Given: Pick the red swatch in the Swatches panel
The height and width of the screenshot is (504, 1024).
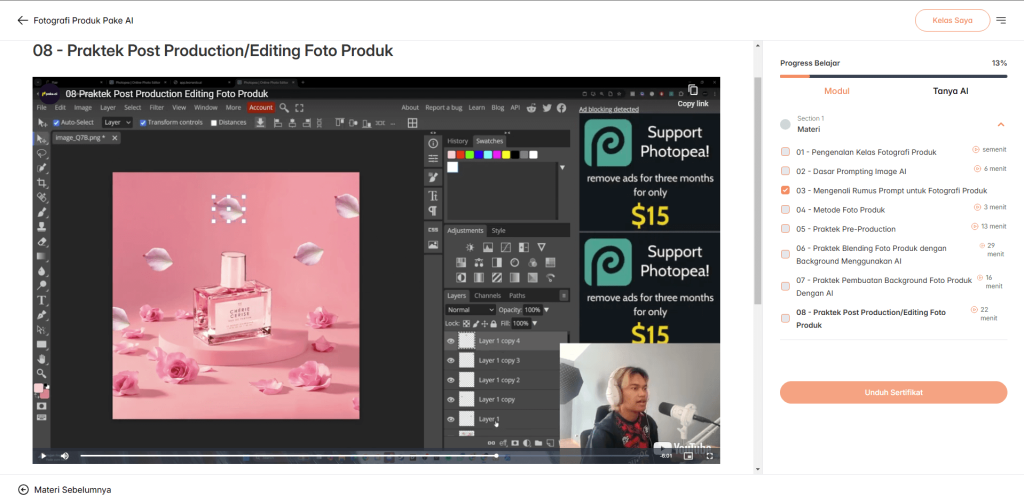Looking at the screenshot, I should coord(460,155).
